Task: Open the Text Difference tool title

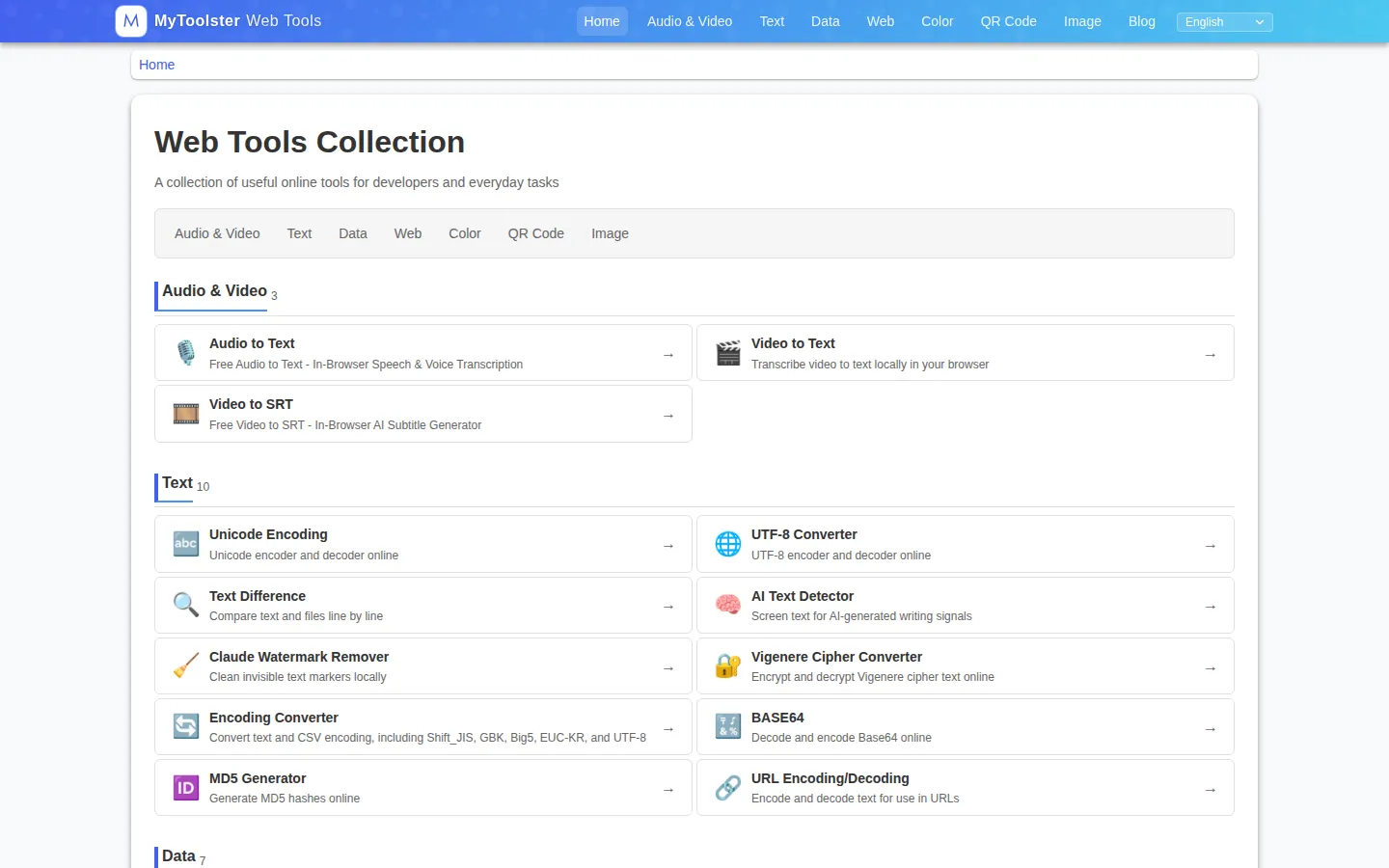Action: [258, 596]
